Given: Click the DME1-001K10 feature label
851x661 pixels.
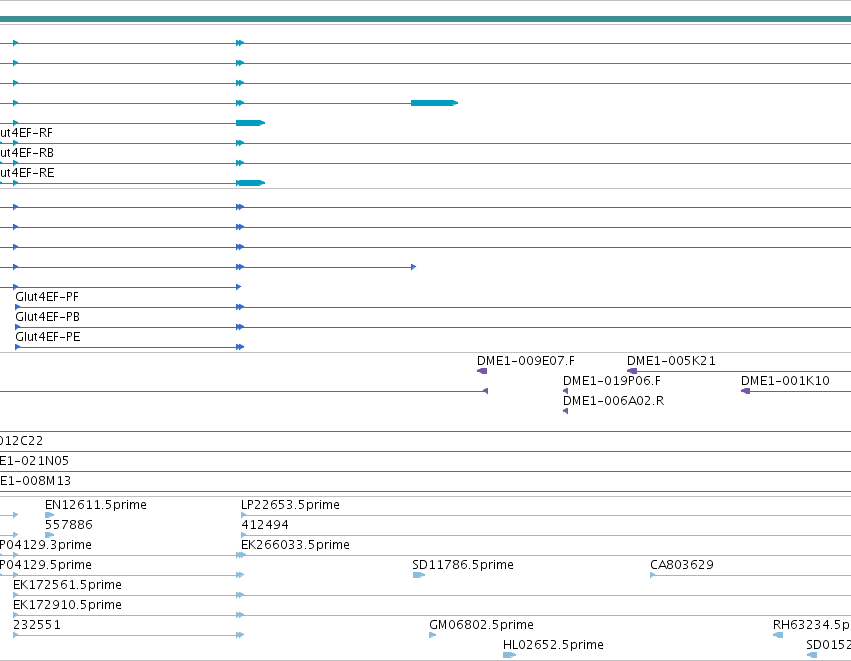Looking at the screenshot, I should pyautogui.click(x=785, y=381).
